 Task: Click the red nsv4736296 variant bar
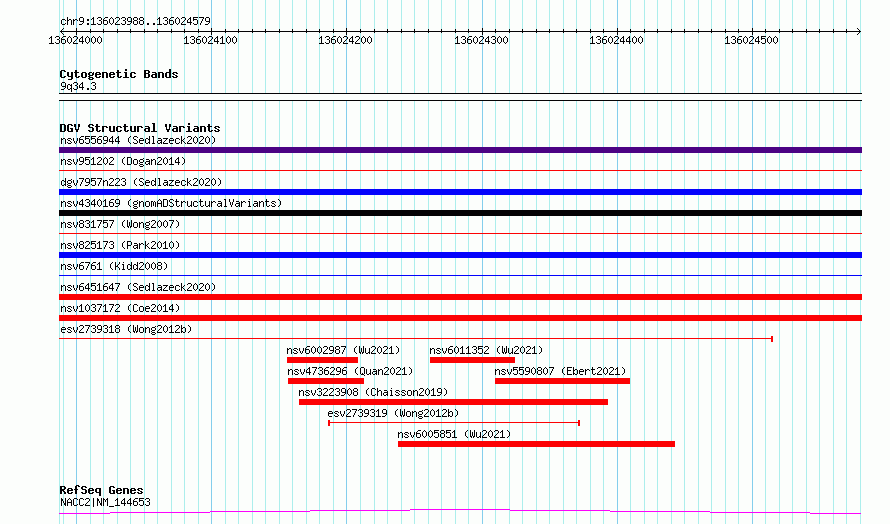point(326,381)
